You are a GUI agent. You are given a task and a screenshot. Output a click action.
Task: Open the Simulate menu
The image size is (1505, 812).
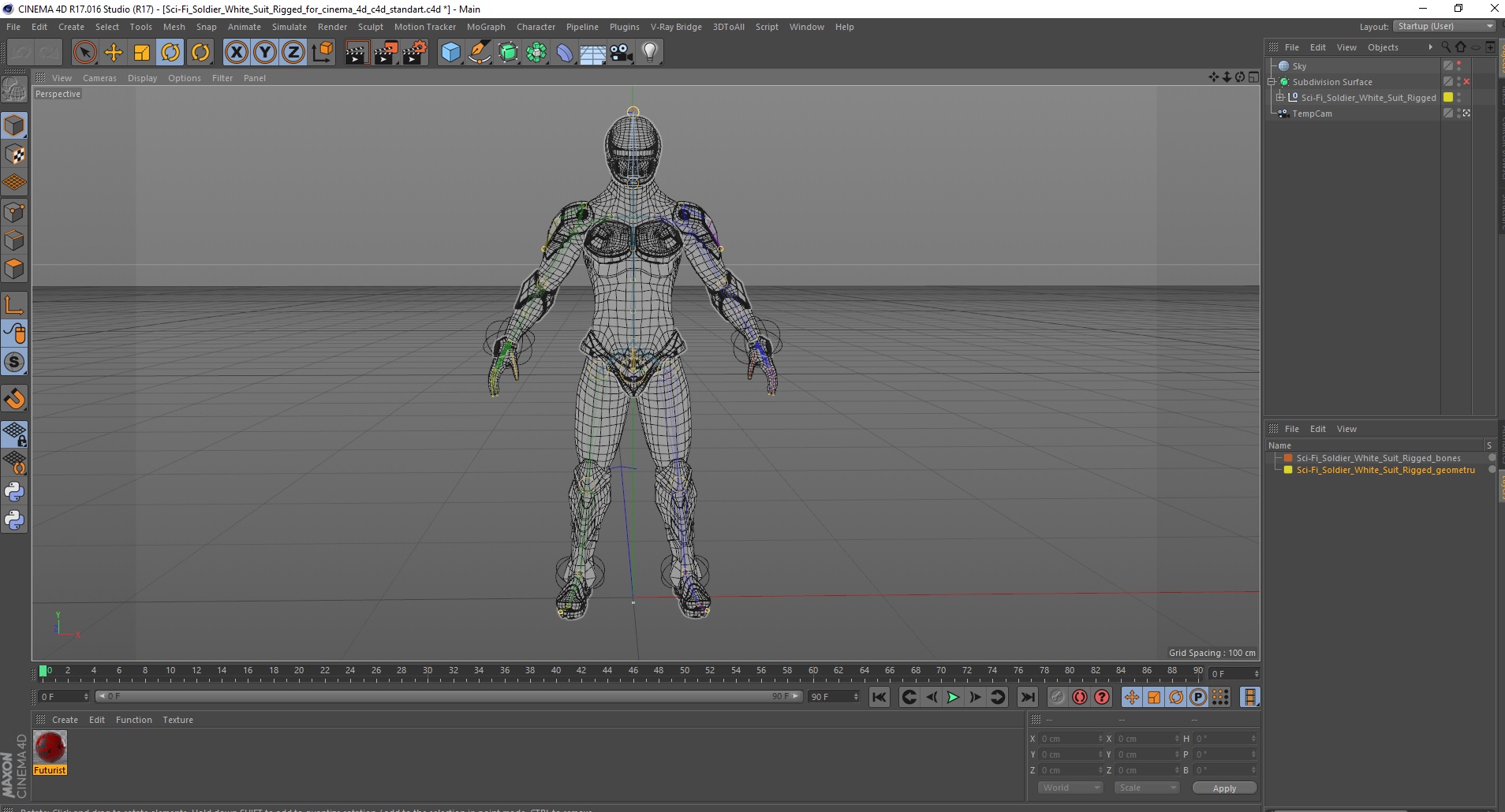(289, 27)
